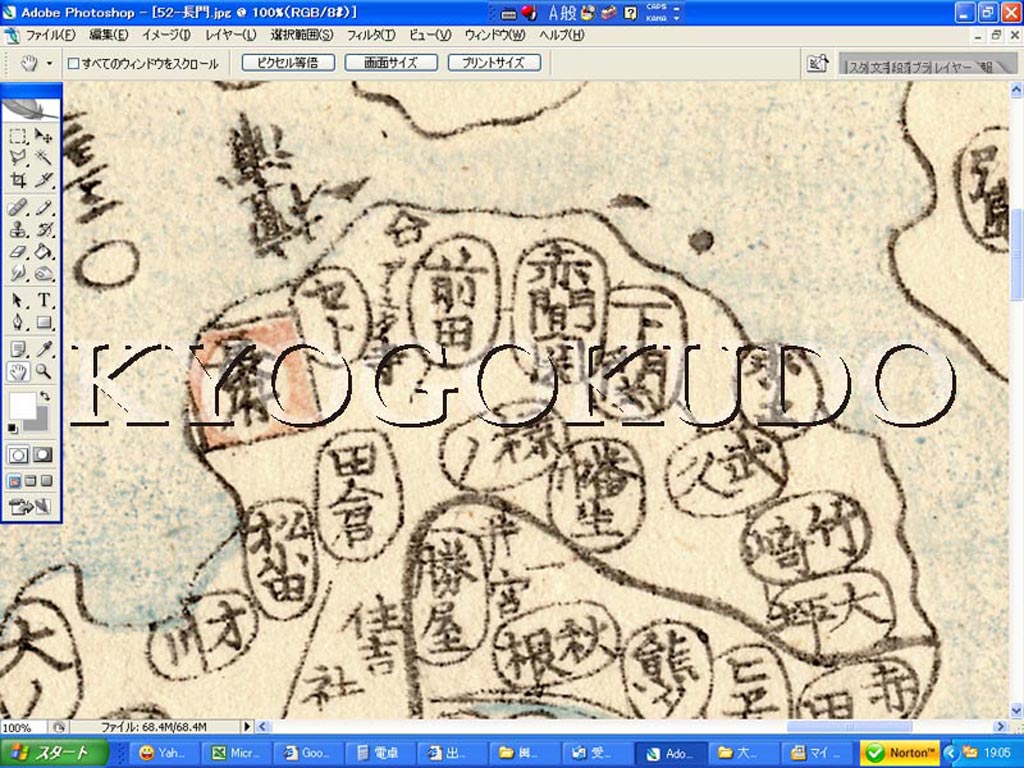Click the Print Size (プリントサイズ) button
The height and width of the screenshot is (768, 1024).
click(x=494, y=63)
